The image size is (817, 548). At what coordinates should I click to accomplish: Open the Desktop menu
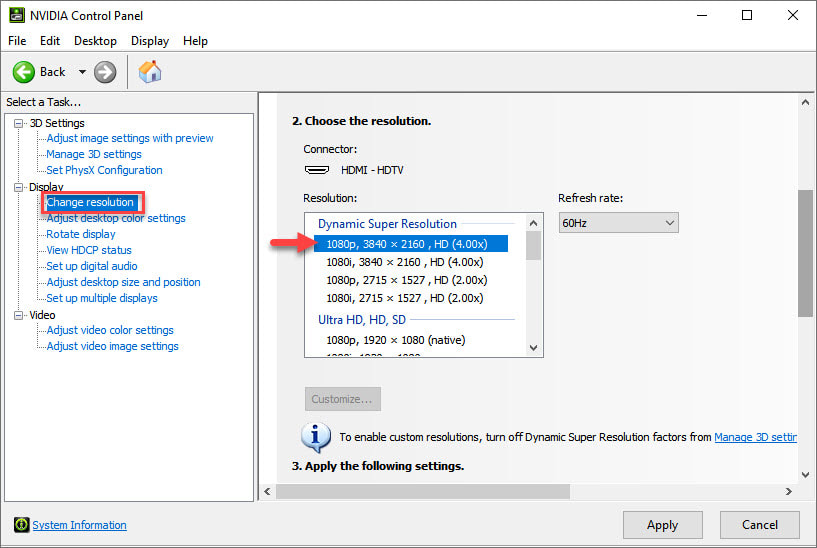click(95, 41)
